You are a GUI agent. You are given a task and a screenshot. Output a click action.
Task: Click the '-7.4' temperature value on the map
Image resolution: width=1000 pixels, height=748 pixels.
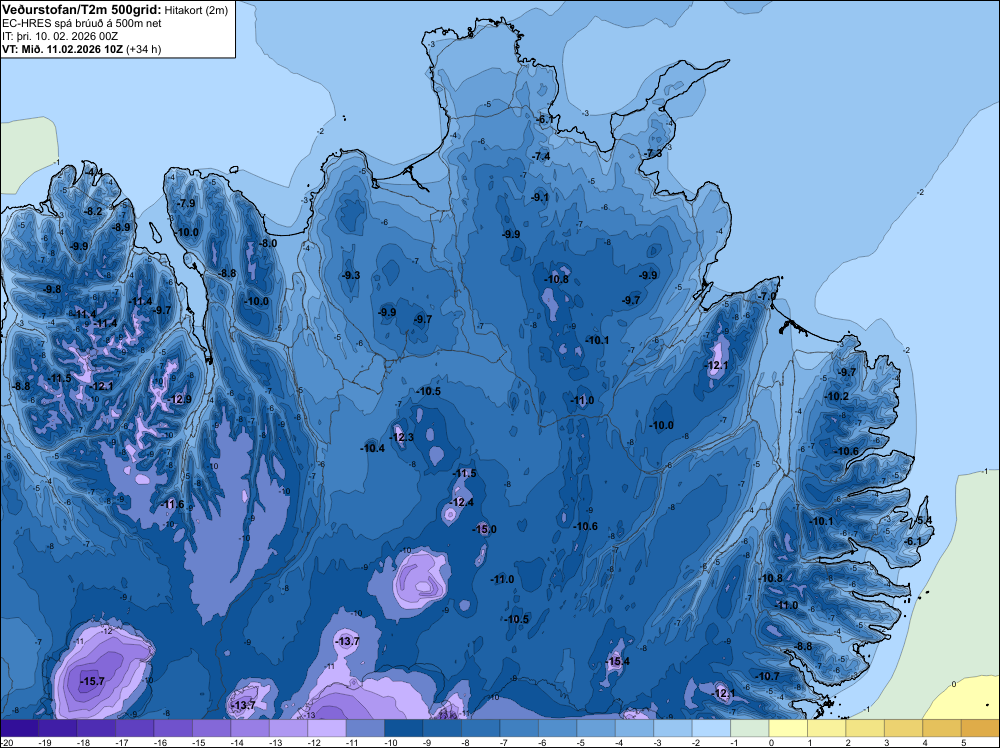(541, 156)
